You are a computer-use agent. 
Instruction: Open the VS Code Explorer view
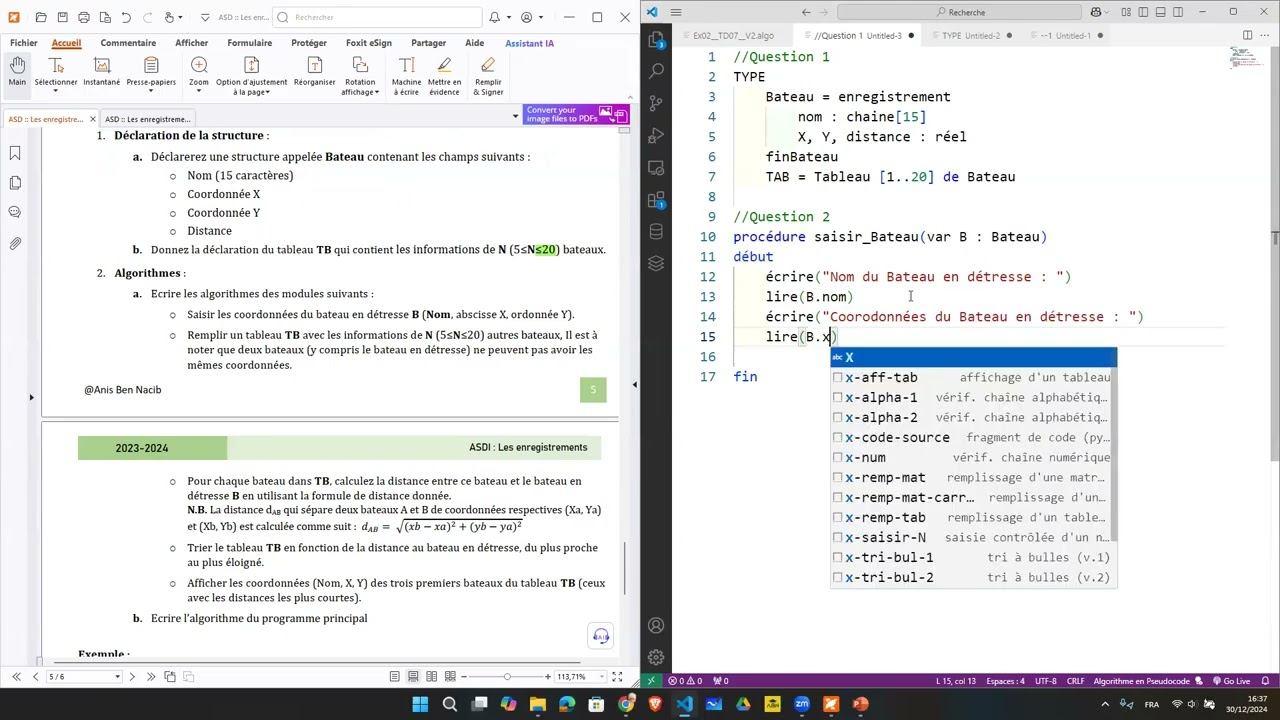pos(656,40)
